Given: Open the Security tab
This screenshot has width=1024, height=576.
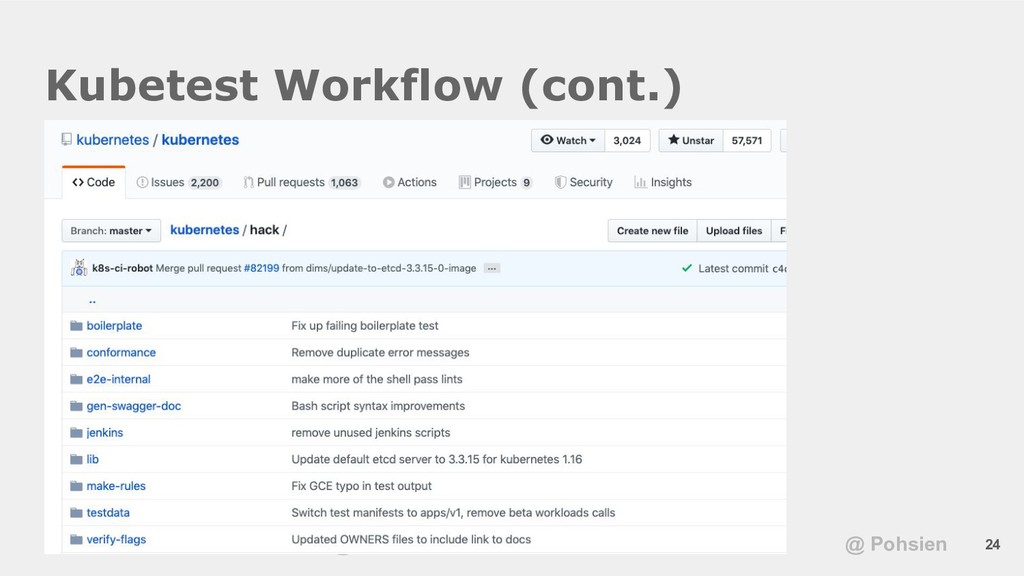Looking at the screenshot, I should coord(584,182).
